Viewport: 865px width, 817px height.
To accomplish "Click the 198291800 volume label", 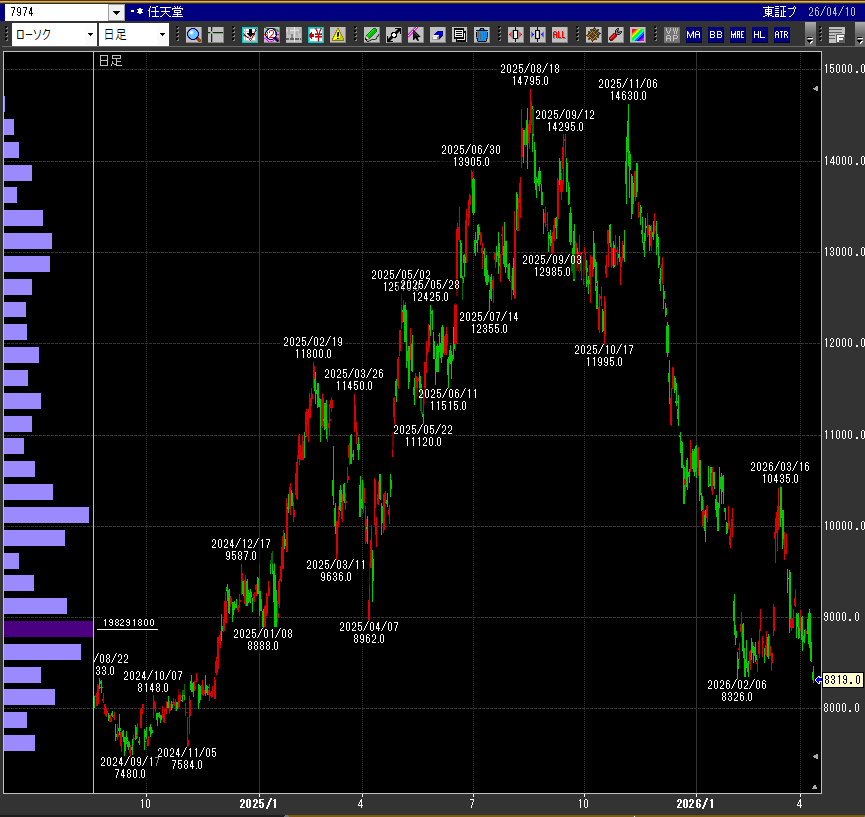I will [129, 623].
